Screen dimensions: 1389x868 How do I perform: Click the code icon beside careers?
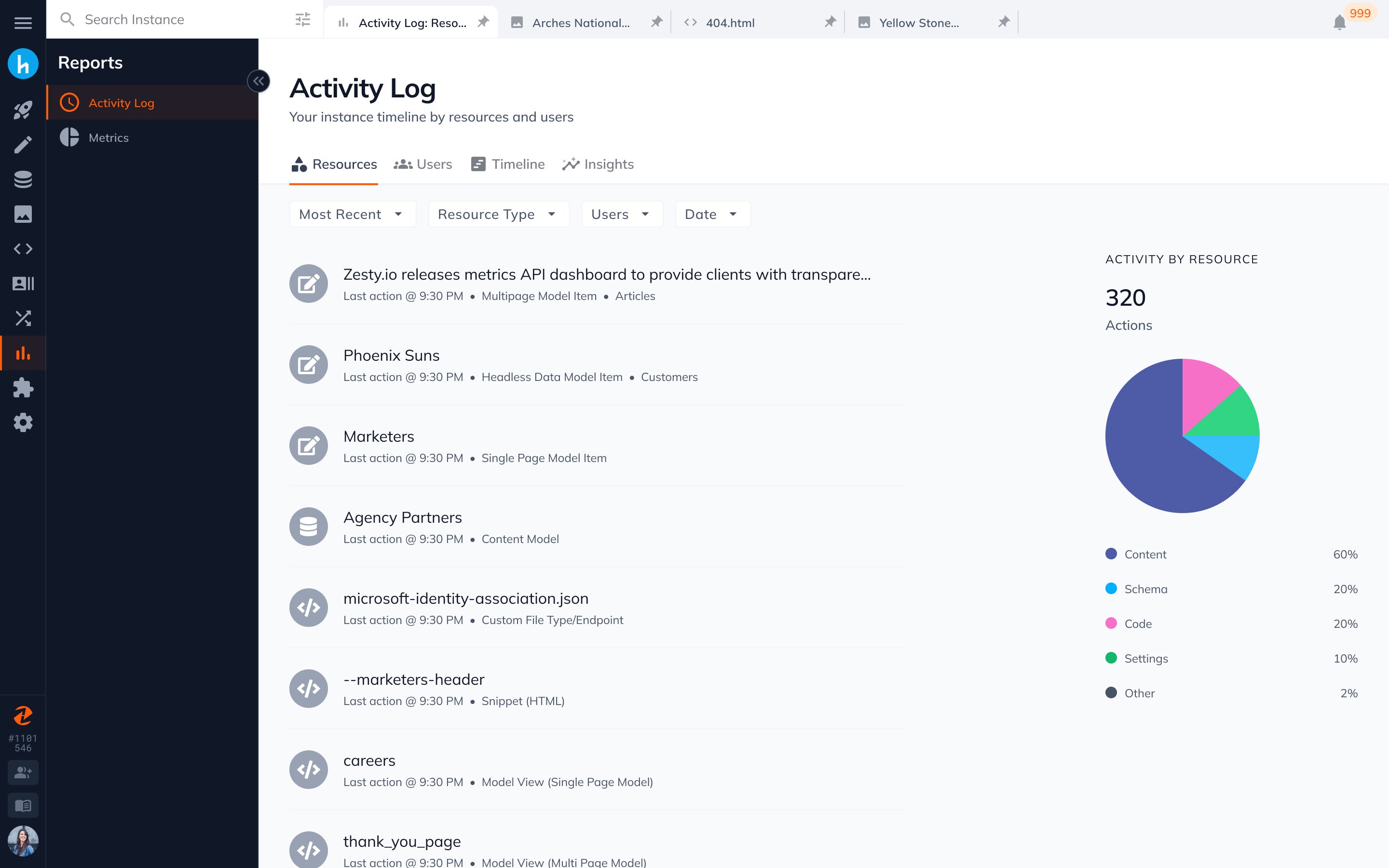[308, 769]
